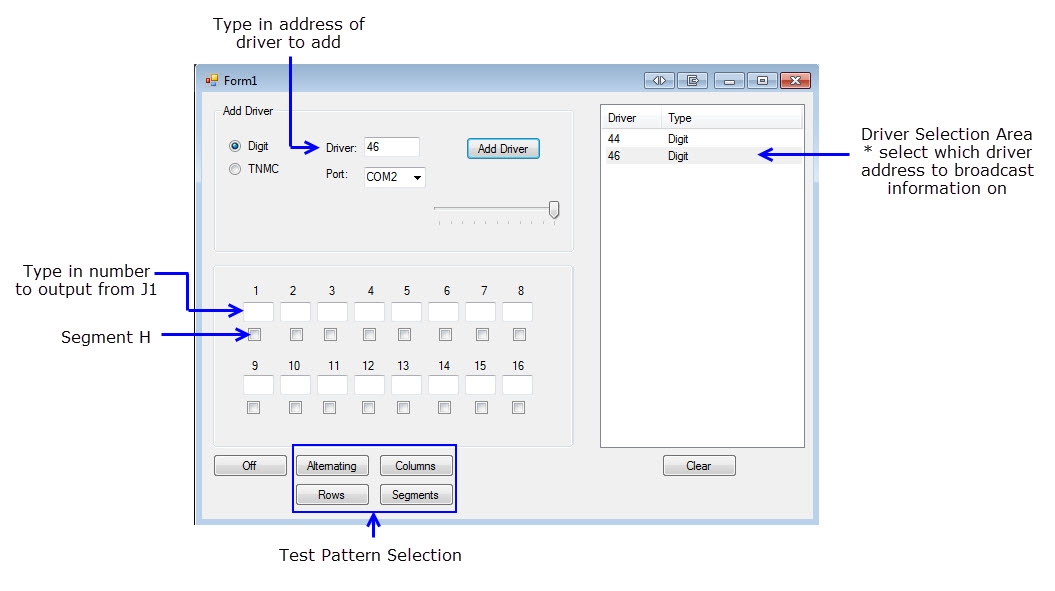Select the TNMC radio button
Screen dimensions: 1055x591
point(236,169)
